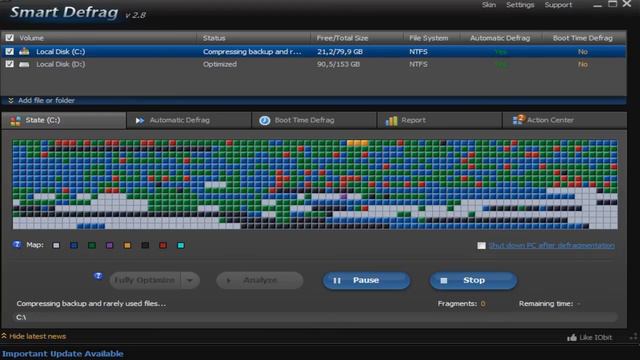
Task: Click the red map legend swatch
Action: tap(163, 245)
